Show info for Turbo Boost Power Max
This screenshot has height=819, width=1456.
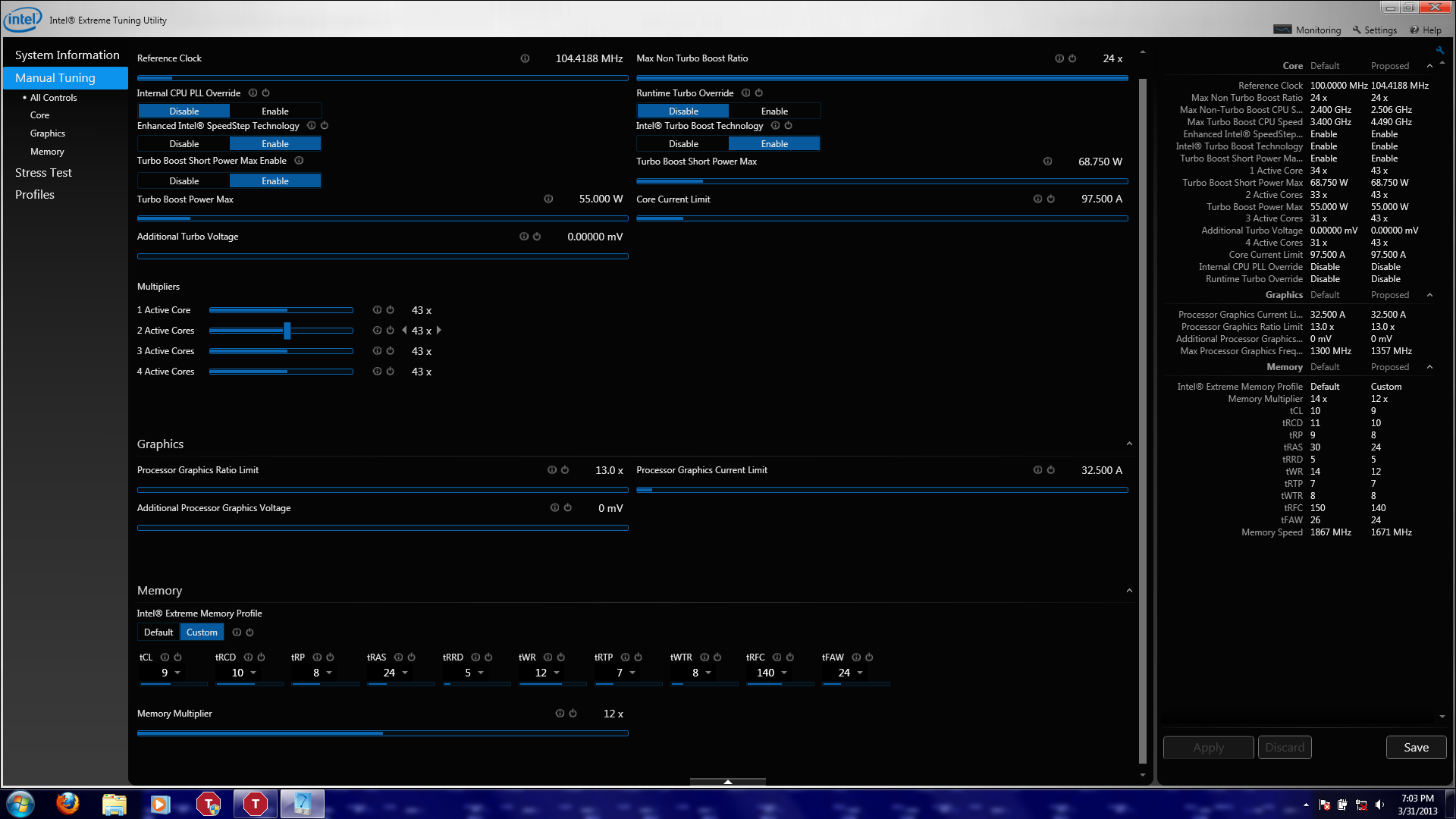click(x=548, y=199)
